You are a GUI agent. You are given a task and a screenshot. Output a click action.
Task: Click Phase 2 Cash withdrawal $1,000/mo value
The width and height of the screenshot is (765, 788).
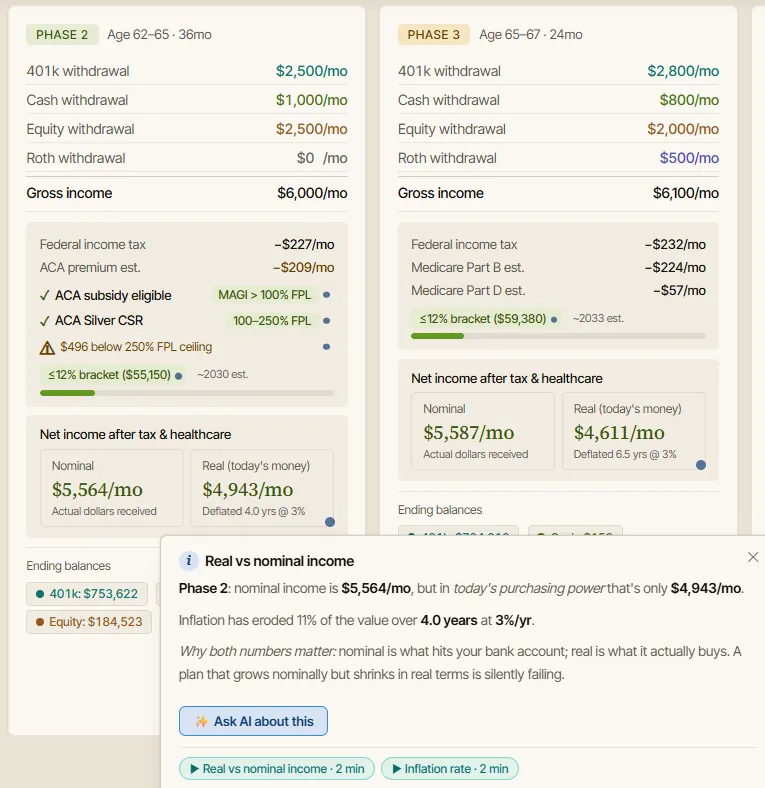click(x=312, y=100)
